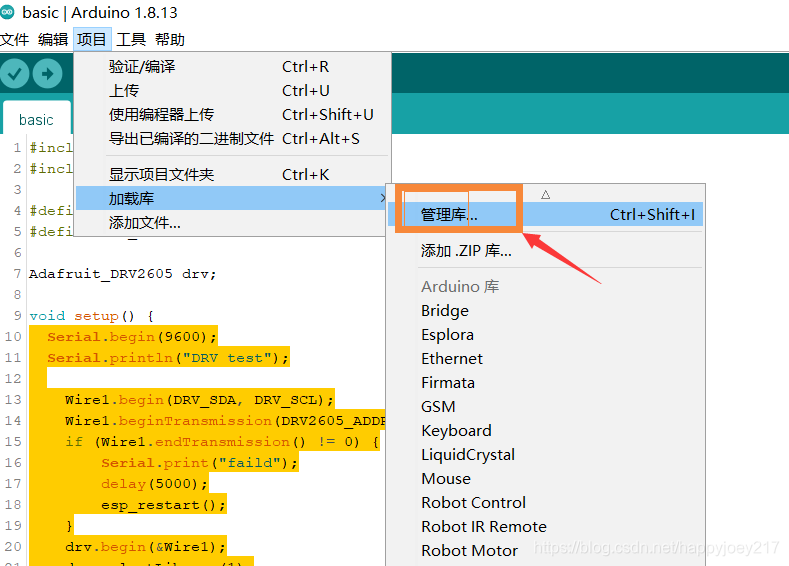Select the LiquidCrystal library
The height and width of the screenshot is (566, 789).
pyautogui.click(x=546, y=455)
